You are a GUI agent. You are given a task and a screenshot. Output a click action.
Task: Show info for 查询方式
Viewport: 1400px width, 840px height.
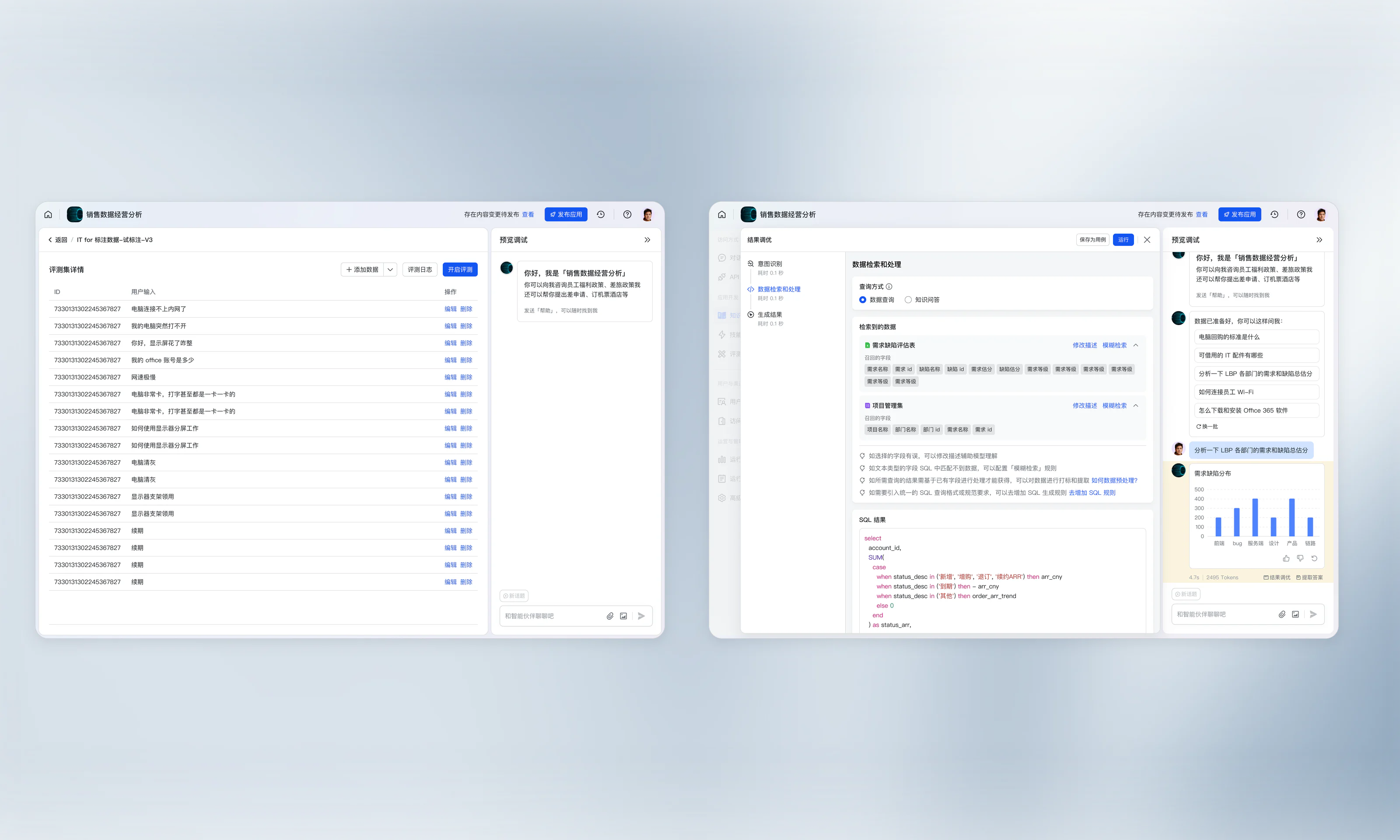point(889,287)
